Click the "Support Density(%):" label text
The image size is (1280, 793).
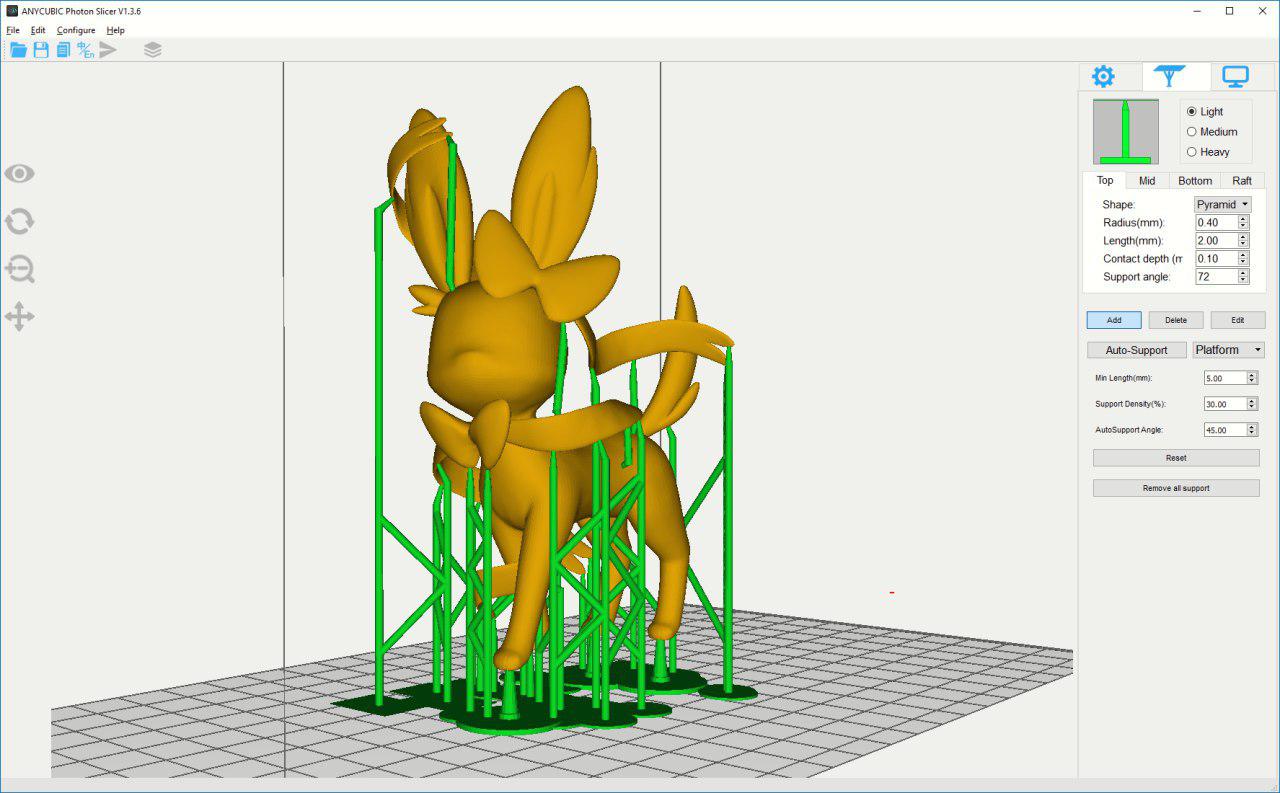1131,404
